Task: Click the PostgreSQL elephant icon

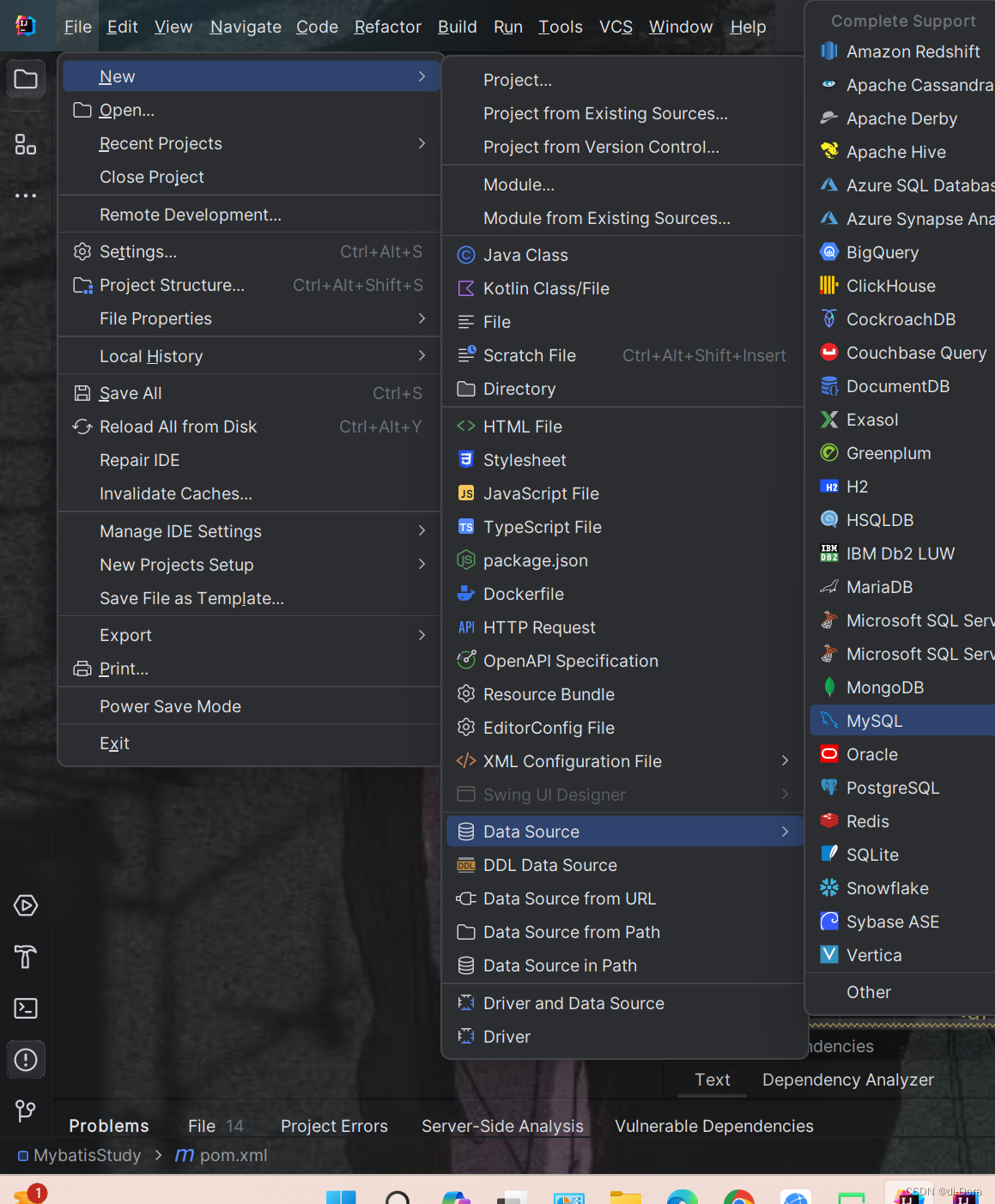Action: coord(829,788)
